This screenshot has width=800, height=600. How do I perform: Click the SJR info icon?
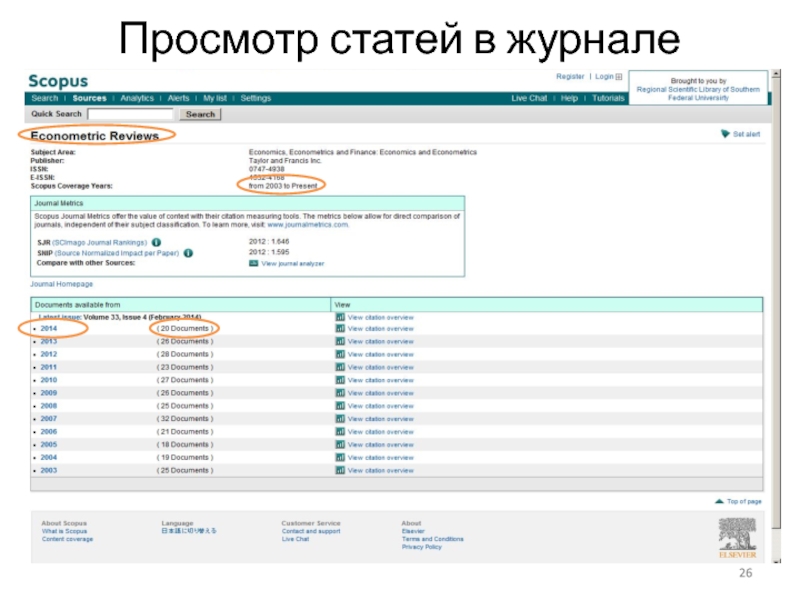pyautogui.click(x=157, y=242)
